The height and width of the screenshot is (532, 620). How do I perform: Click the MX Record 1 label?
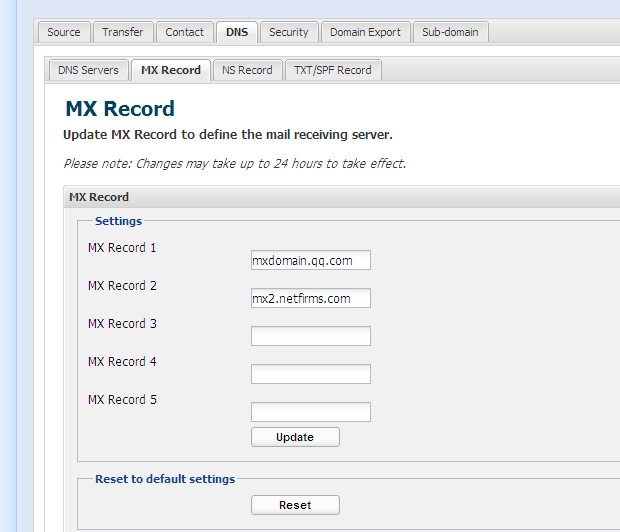click(122, 248)
